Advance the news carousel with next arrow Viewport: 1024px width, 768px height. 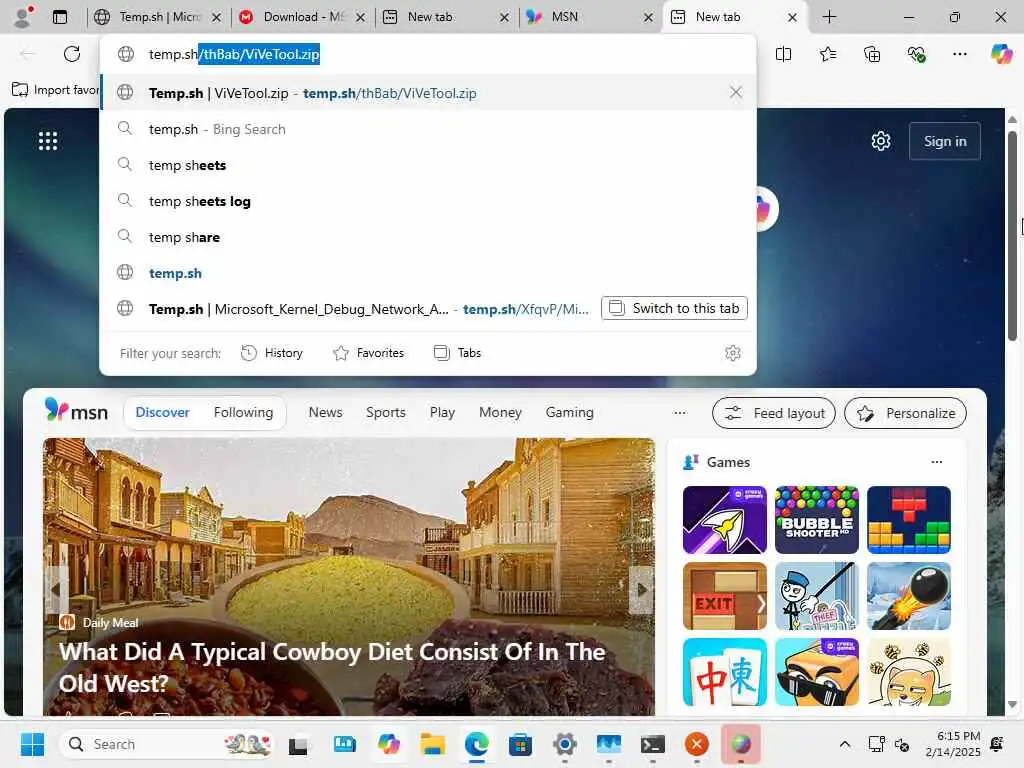coord(641,590)
